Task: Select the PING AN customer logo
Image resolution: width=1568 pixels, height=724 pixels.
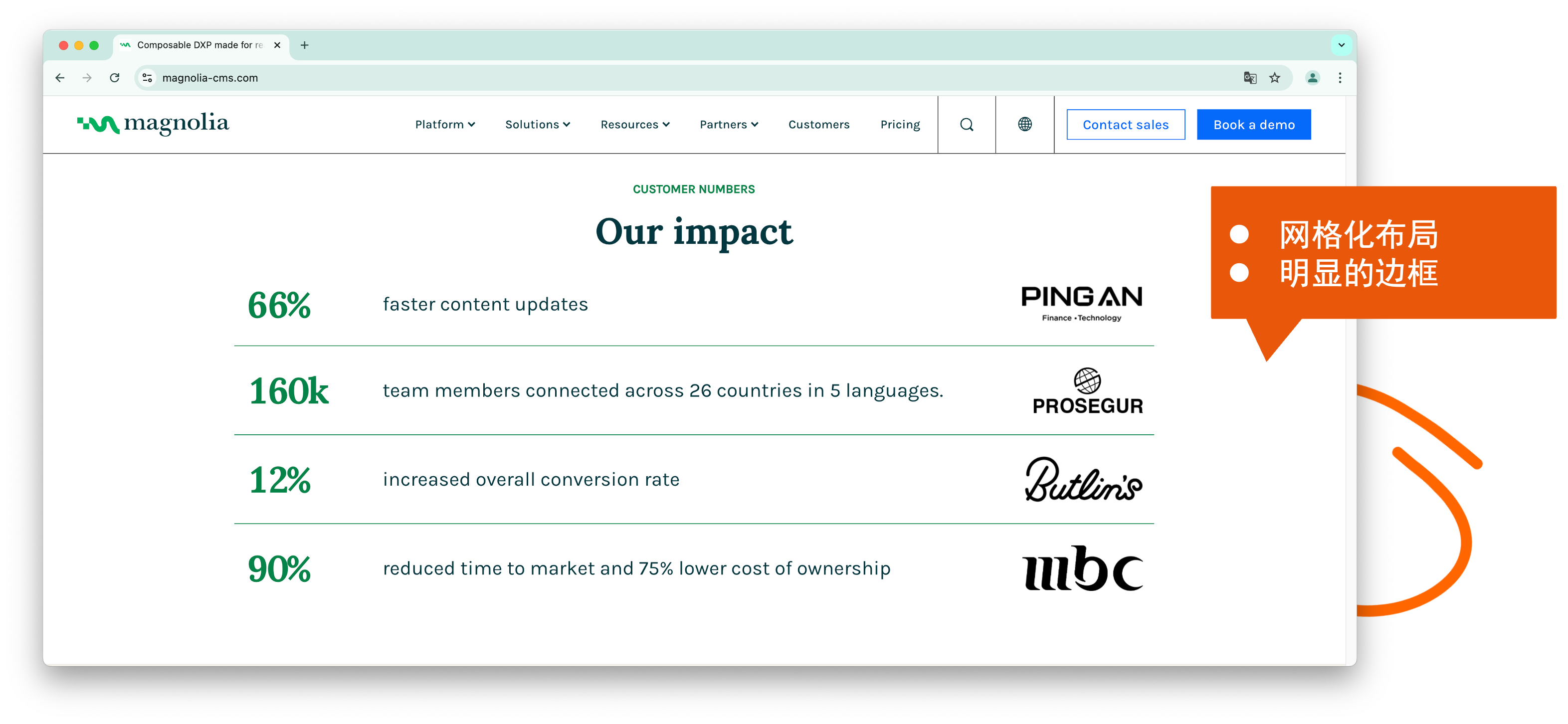Action: tap(1082, 302)
